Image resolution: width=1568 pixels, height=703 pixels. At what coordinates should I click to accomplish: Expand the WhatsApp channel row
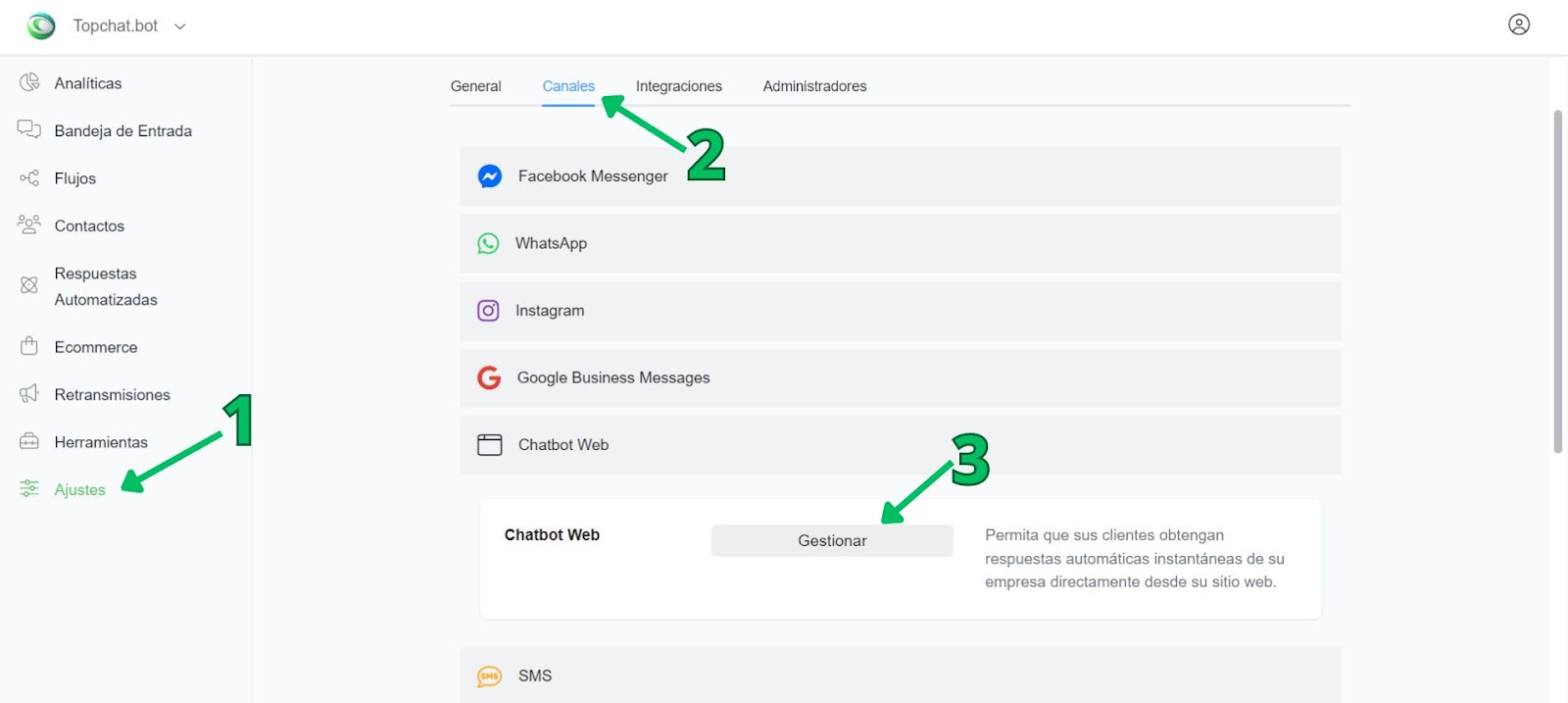pos(901,243)
